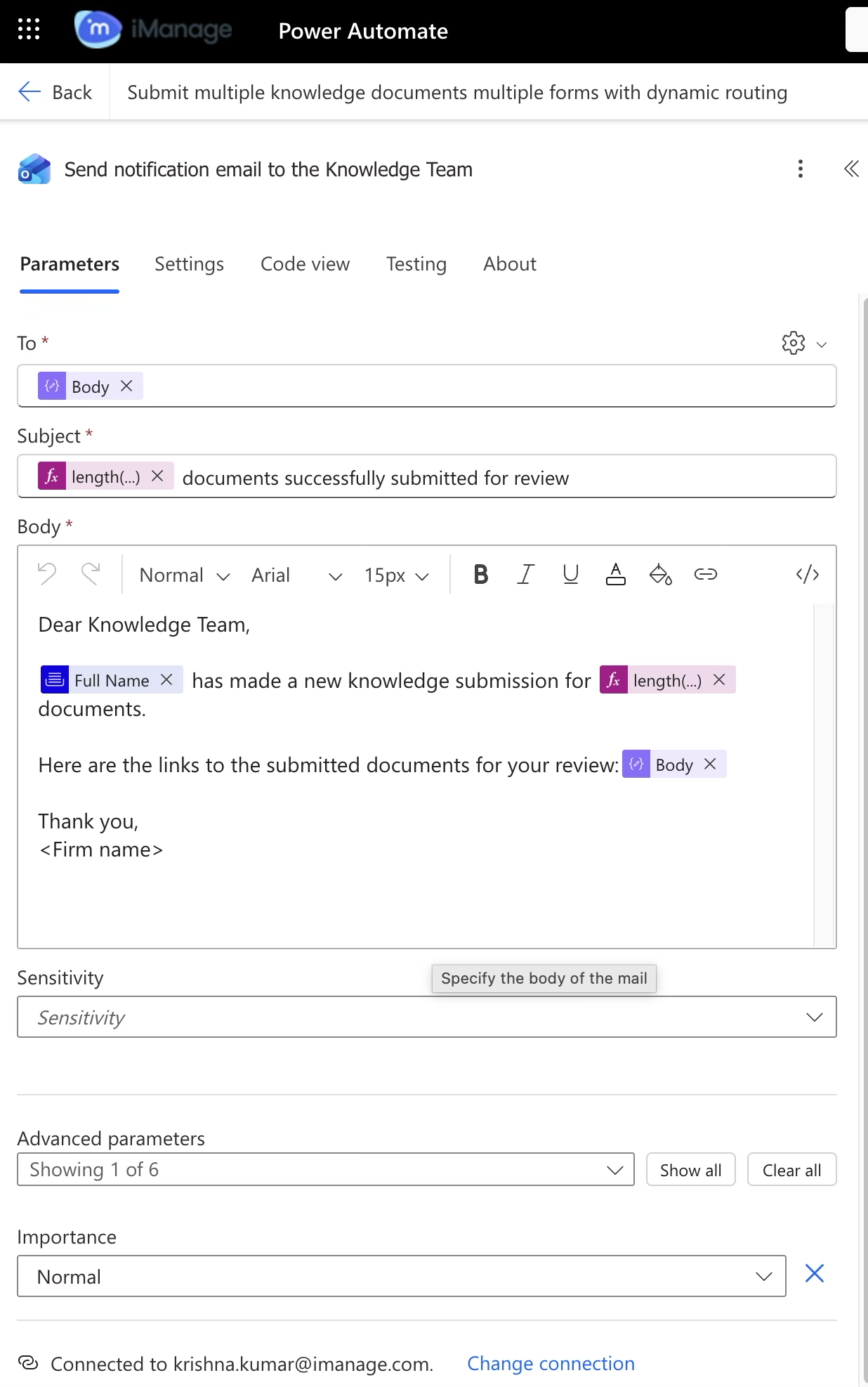The height and width of the screenshot is (1387, 868).
Task: Click the '<Firm name>' placeholder text
Action: (x=100, y=849)
